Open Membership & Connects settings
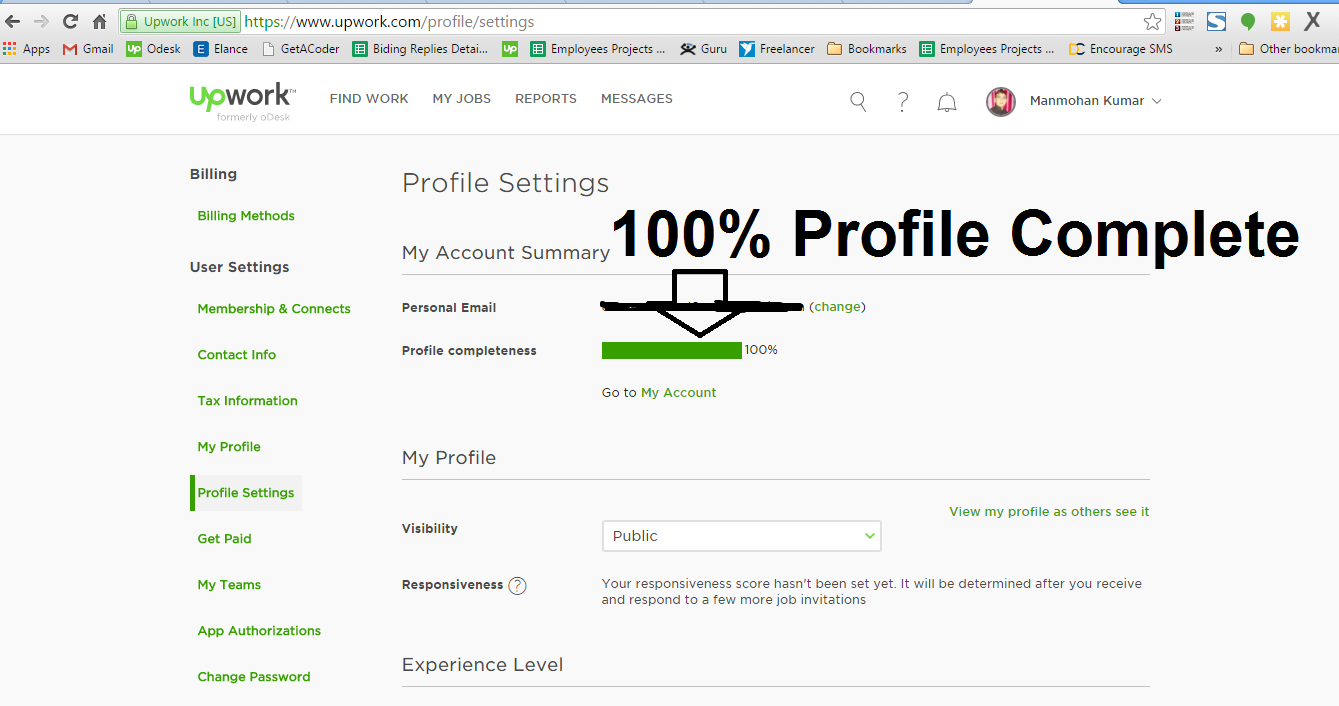Viewport: 1339px width, 706px height. 274,309
